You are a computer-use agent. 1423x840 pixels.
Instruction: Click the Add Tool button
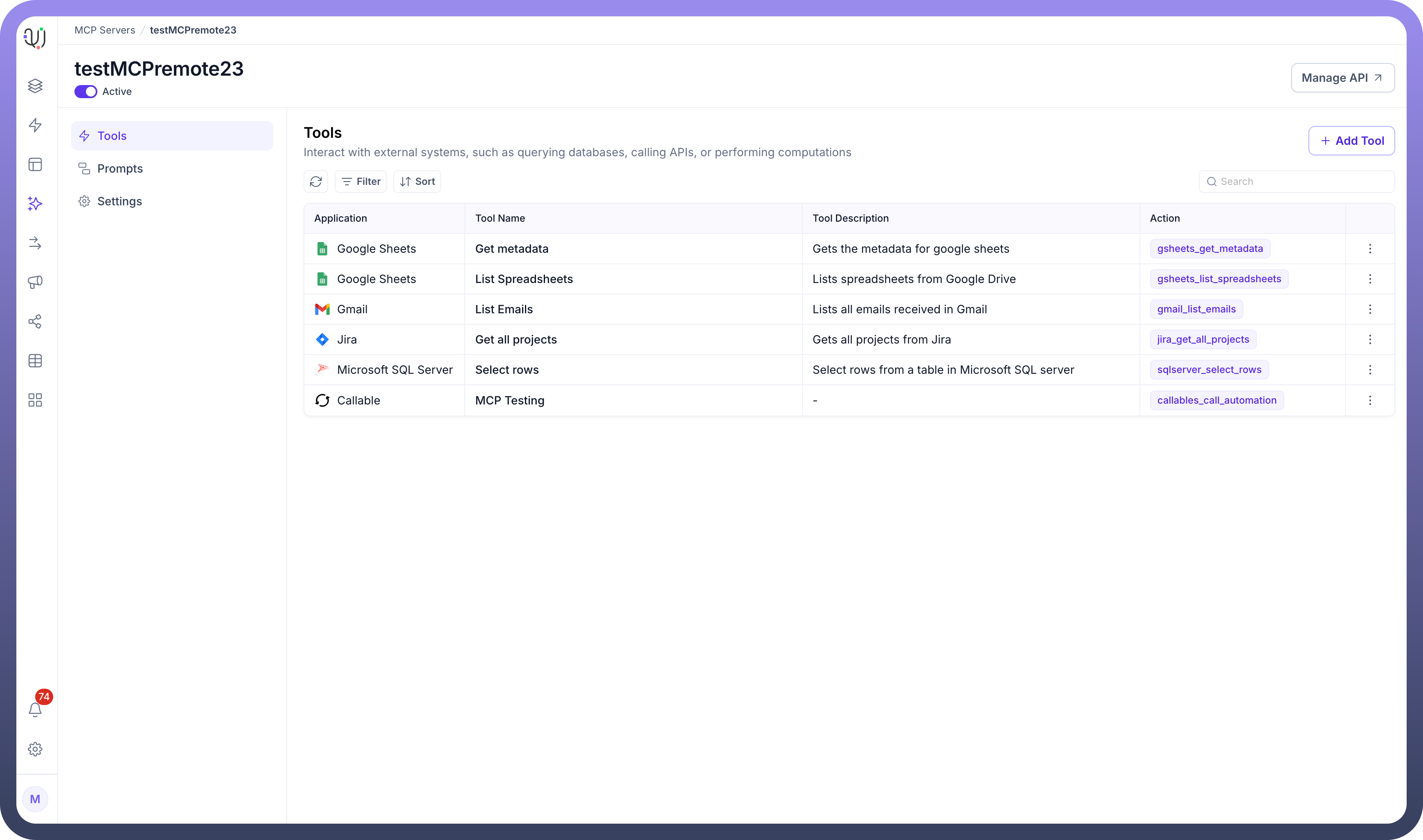1351,140
